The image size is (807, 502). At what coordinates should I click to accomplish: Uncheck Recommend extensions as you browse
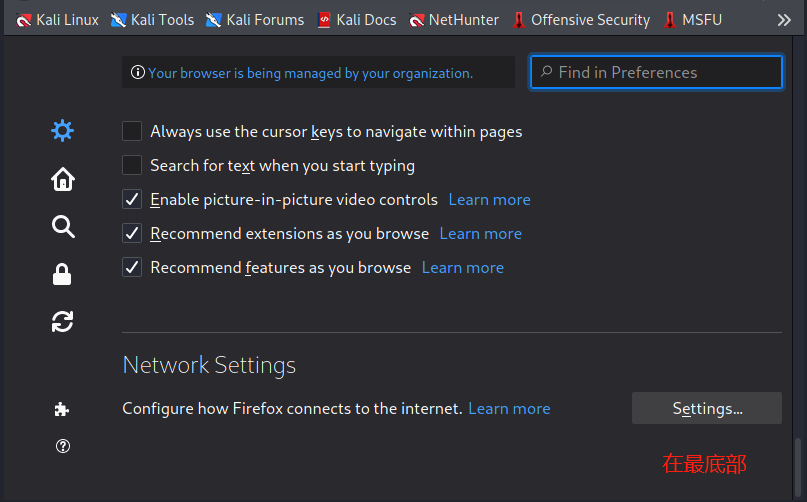click(x=132, y=234)
